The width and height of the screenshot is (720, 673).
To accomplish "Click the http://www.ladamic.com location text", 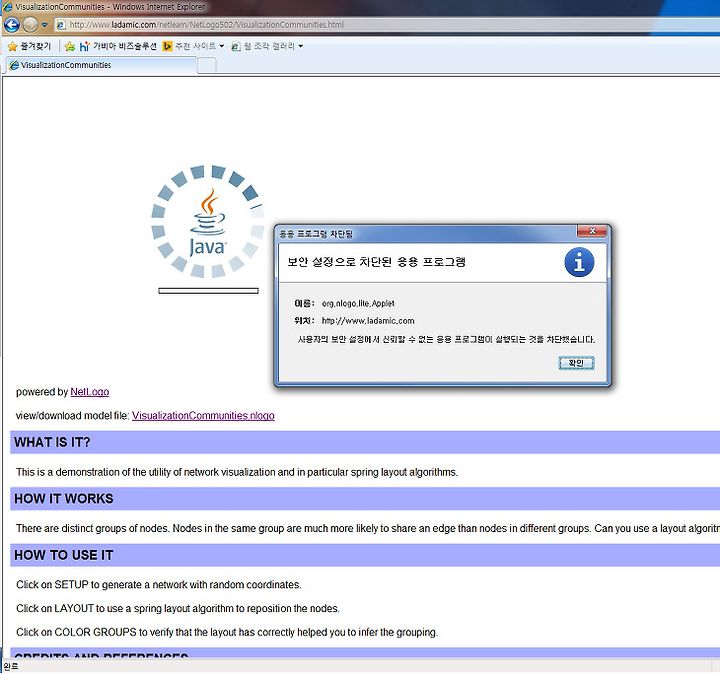I will tap(368, 321).
